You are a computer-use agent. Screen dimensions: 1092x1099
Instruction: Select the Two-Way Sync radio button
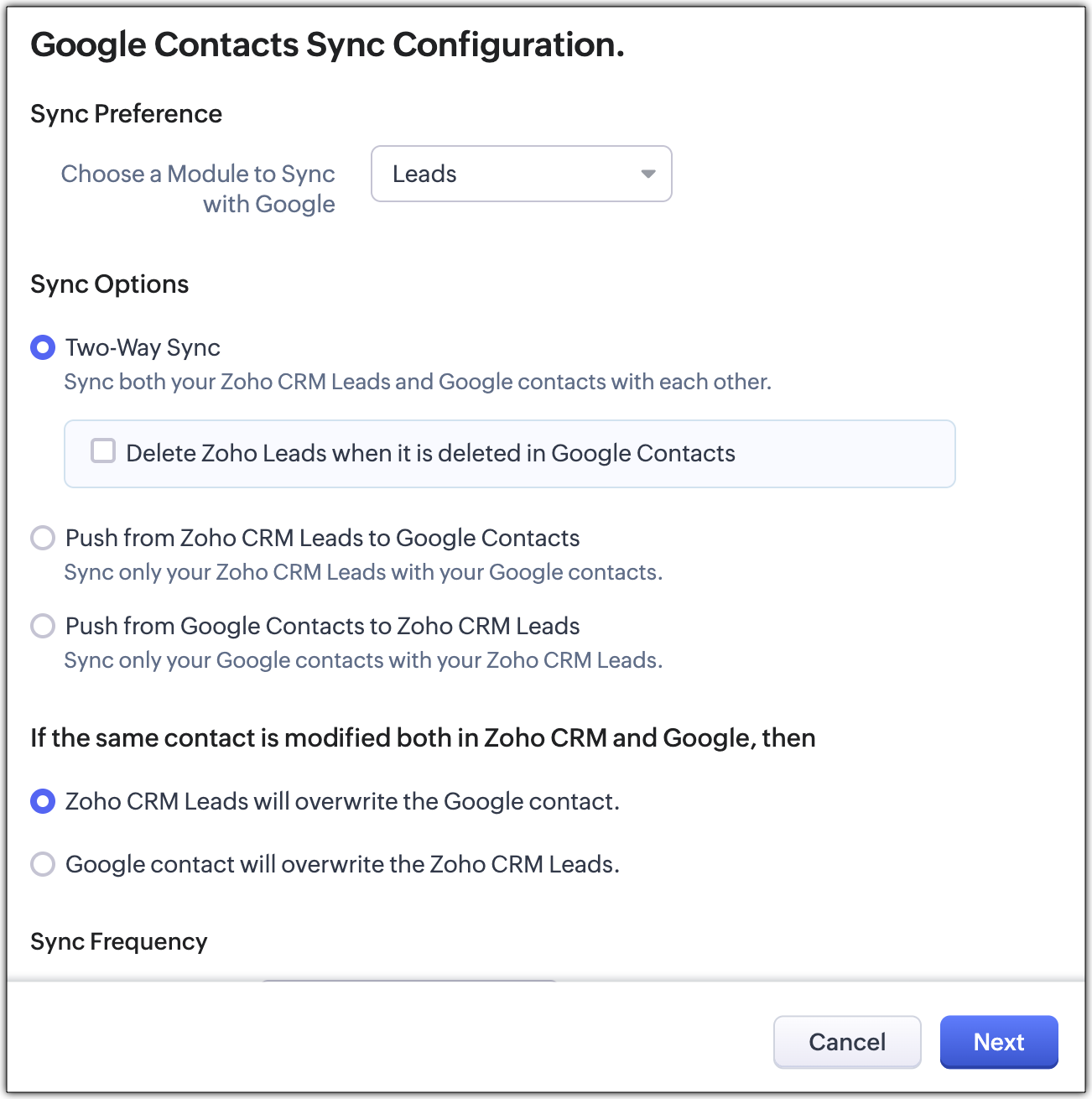click(x=43, y=347)
